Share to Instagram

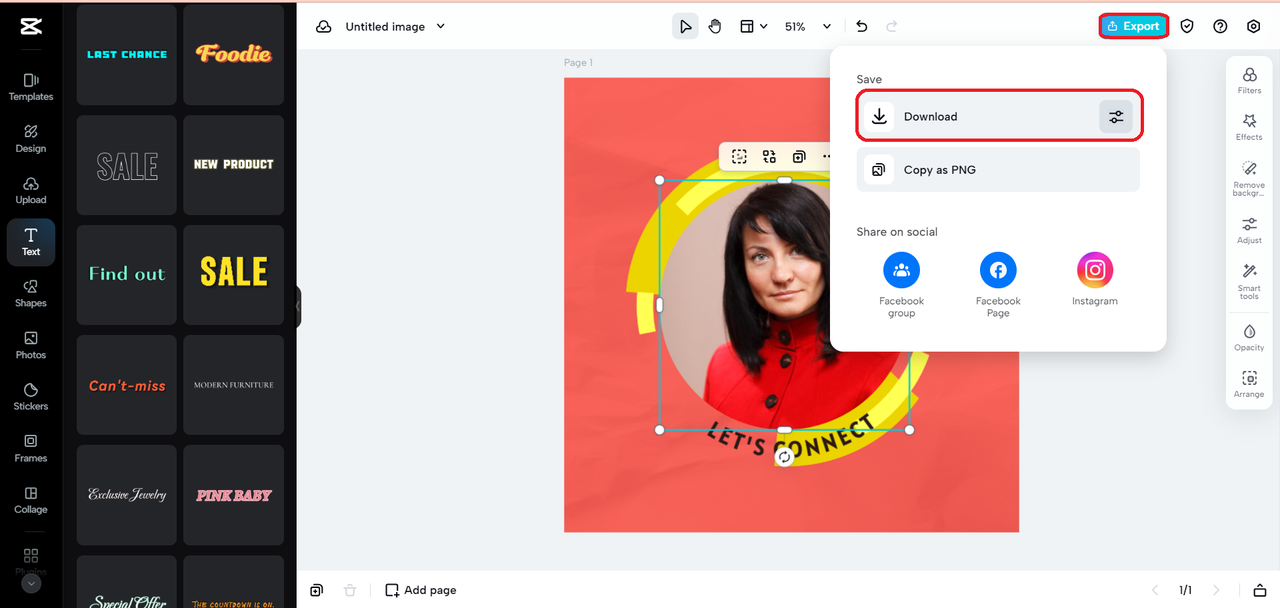1095,279
